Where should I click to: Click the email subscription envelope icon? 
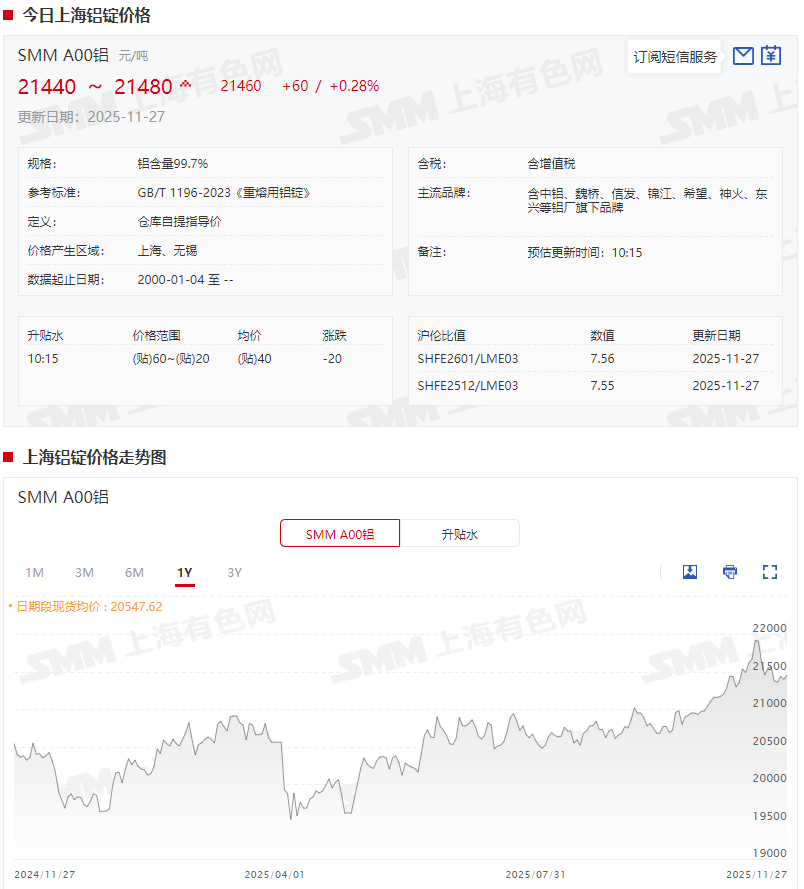[x=743, y=56]
